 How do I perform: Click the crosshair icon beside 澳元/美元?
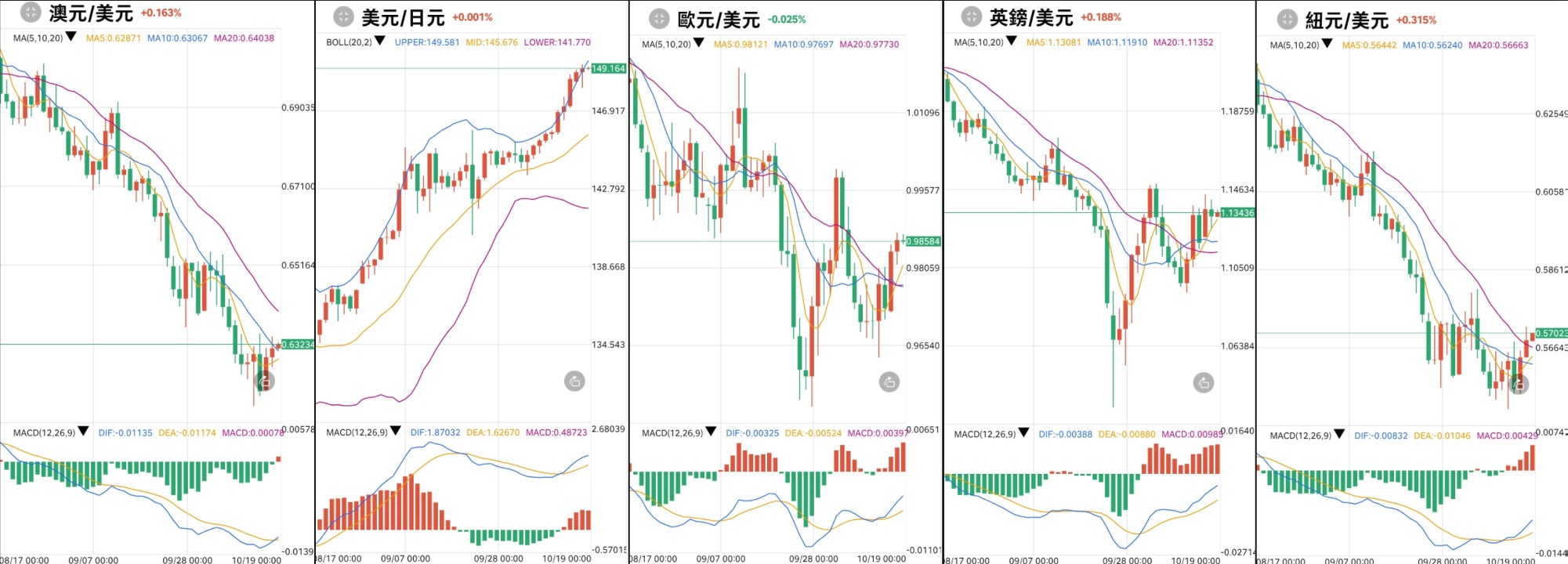tap(31, 13)
